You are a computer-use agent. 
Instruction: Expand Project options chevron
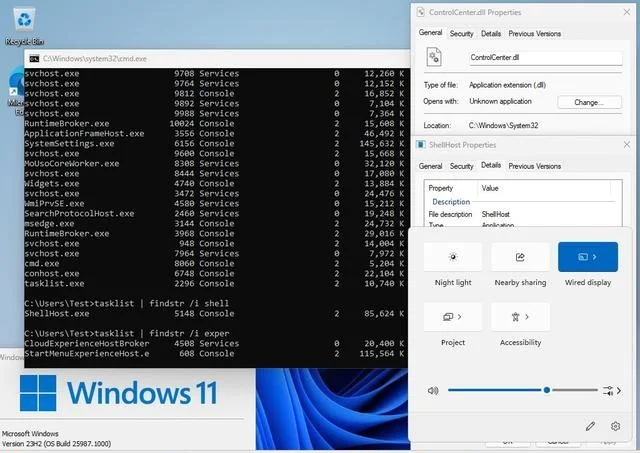pos(460,317)
